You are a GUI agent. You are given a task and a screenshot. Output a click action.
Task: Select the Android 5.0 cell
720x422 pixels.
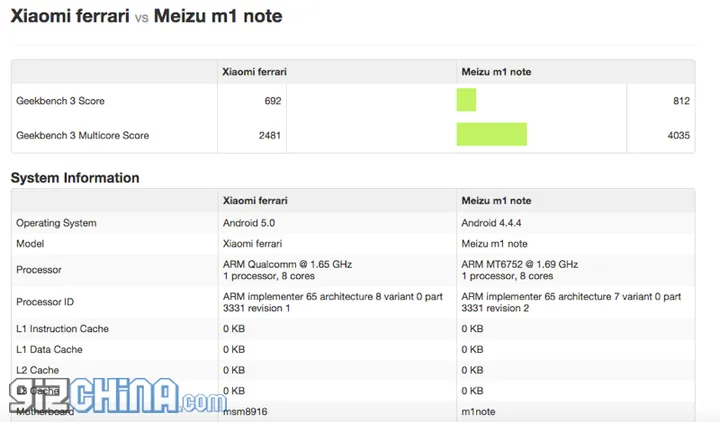tap(249, 223)
